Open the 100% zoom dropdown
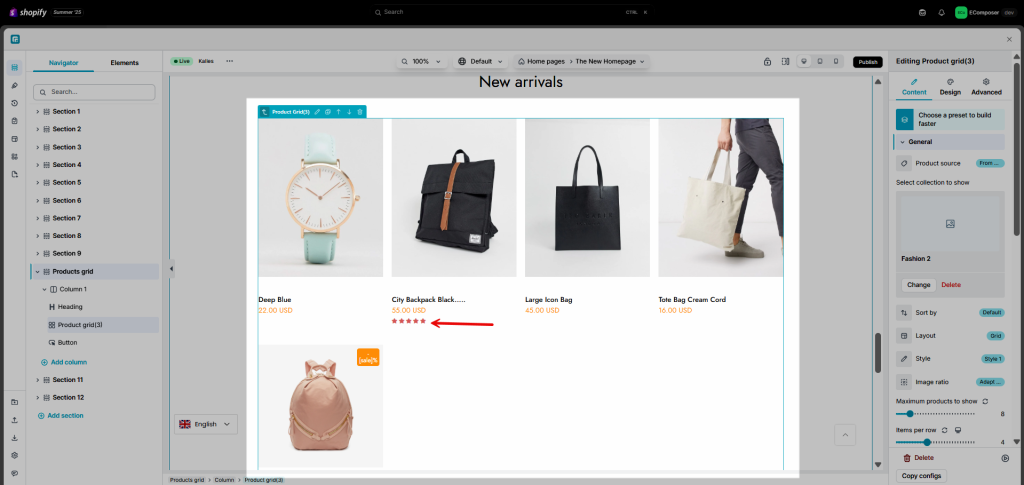Screen dimensions: 1024x485 (421, 61)
